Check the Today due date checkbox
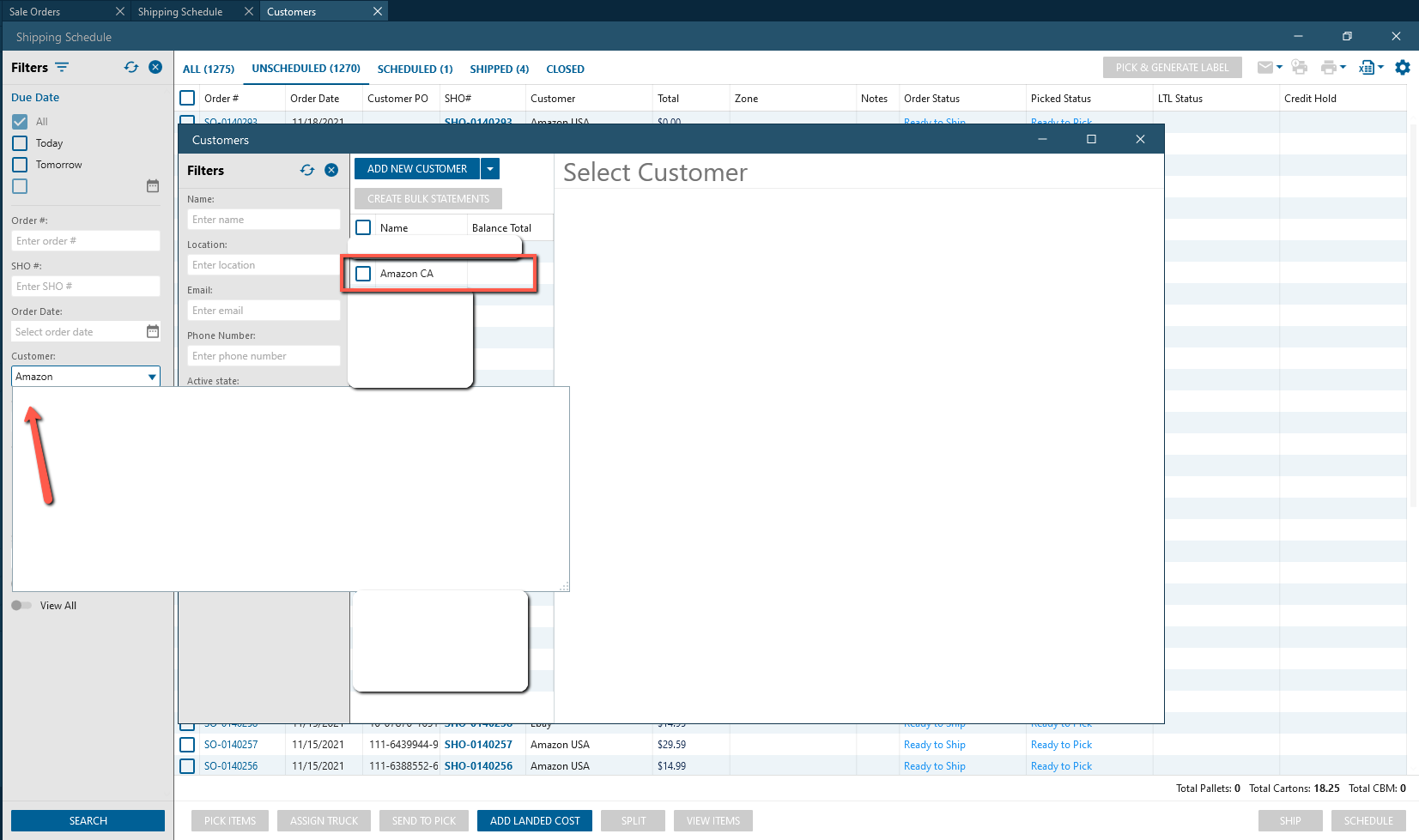The width and height of the screenshot is (1419, 840). click(x=20, y=143)
